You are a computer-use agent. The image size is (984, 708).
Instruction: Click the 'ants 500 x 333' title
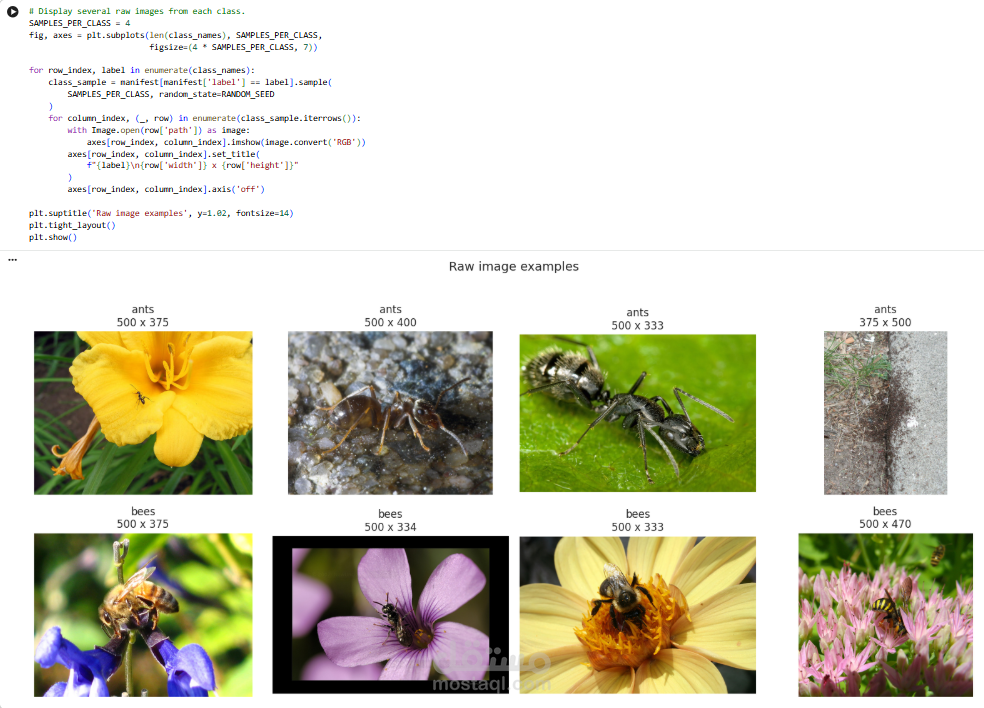tap(638, 319)
